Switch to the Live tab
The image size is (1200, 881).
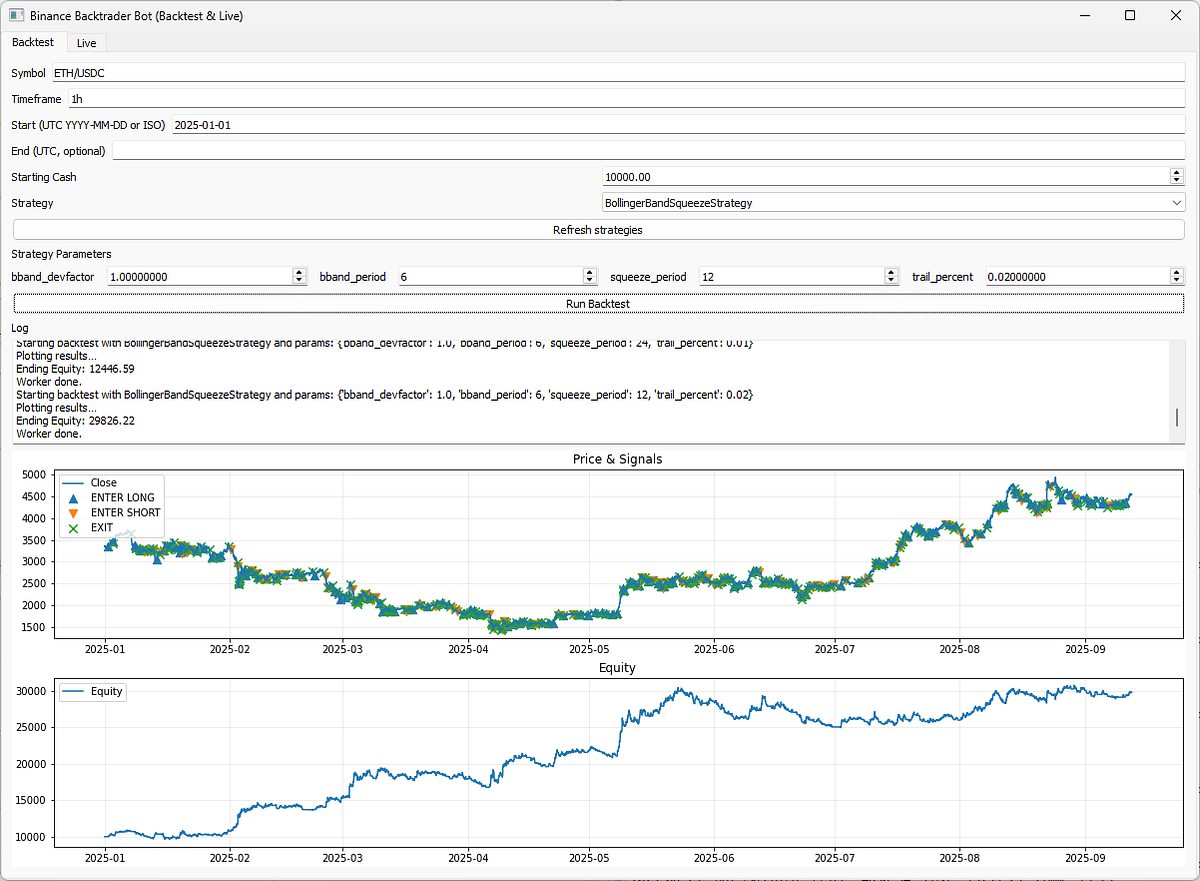pyautogui.click(x=86, y=42)
